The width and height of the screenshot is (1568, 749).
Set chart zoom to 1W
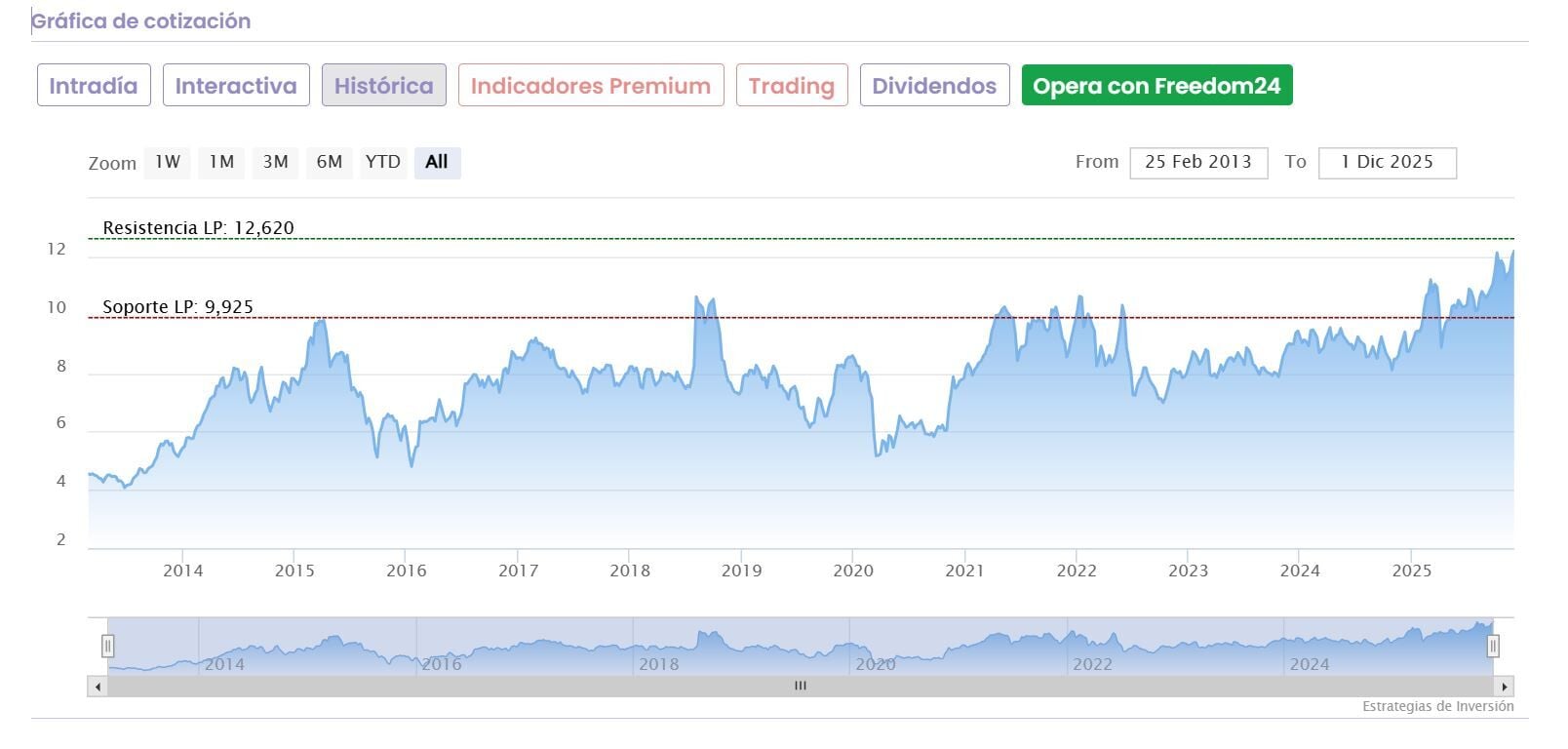(168, 162)
